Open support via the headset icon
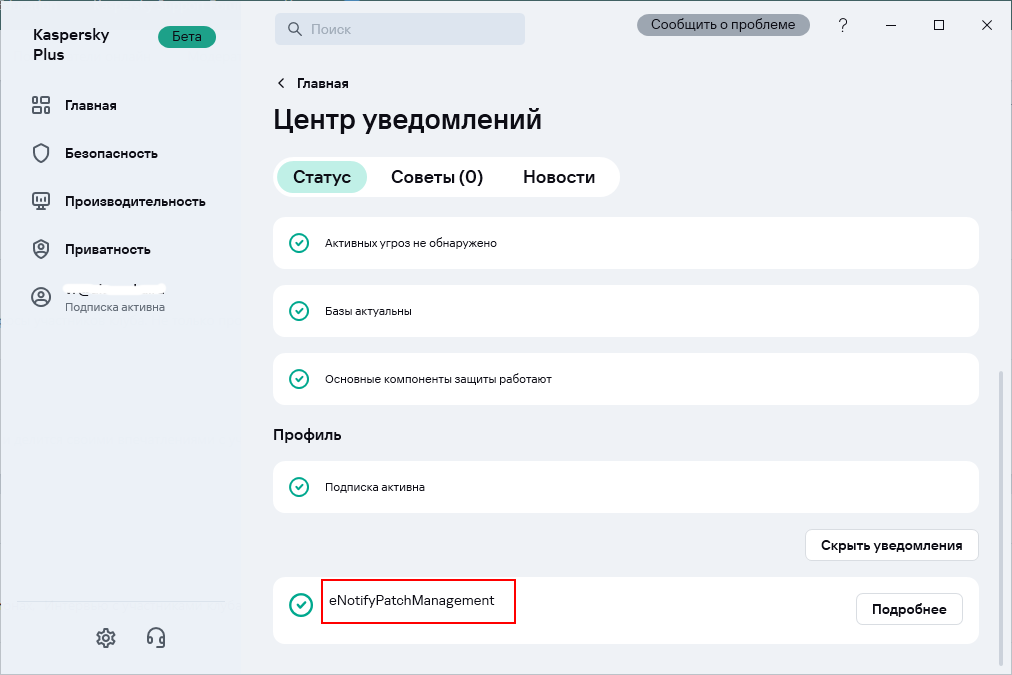 [x=156, y=638]
